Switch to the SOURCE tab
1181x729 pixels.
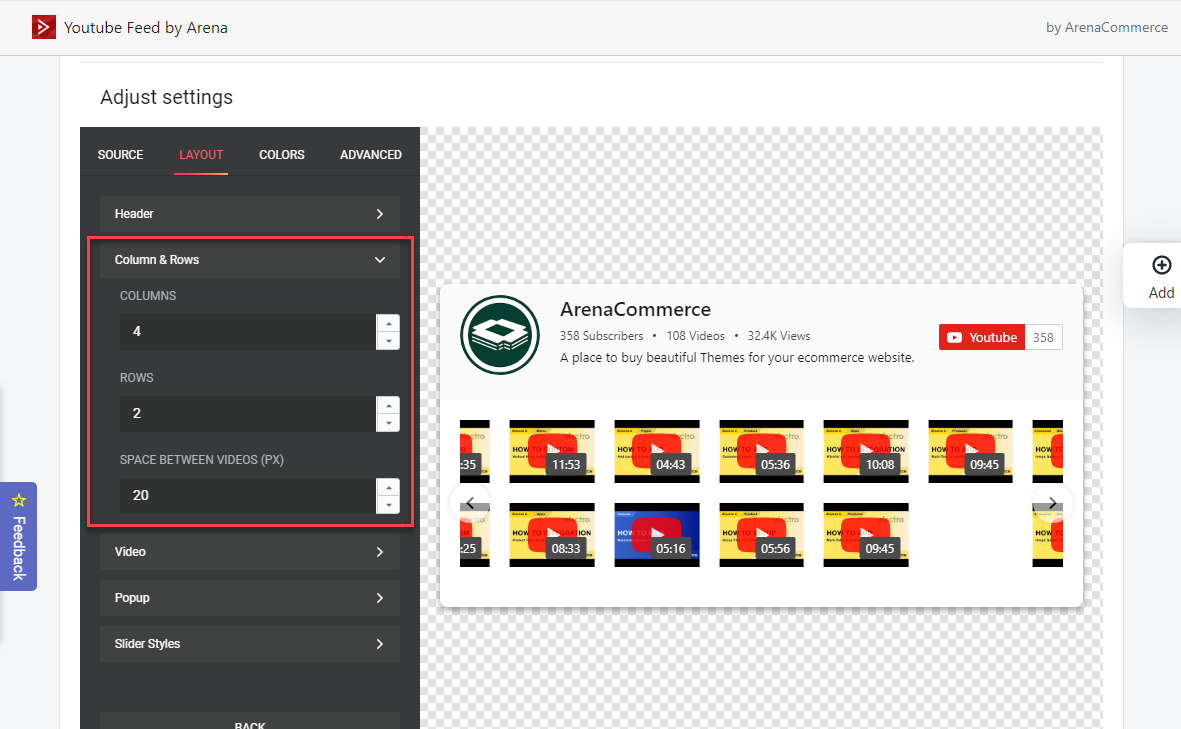[x=120, y=154]
